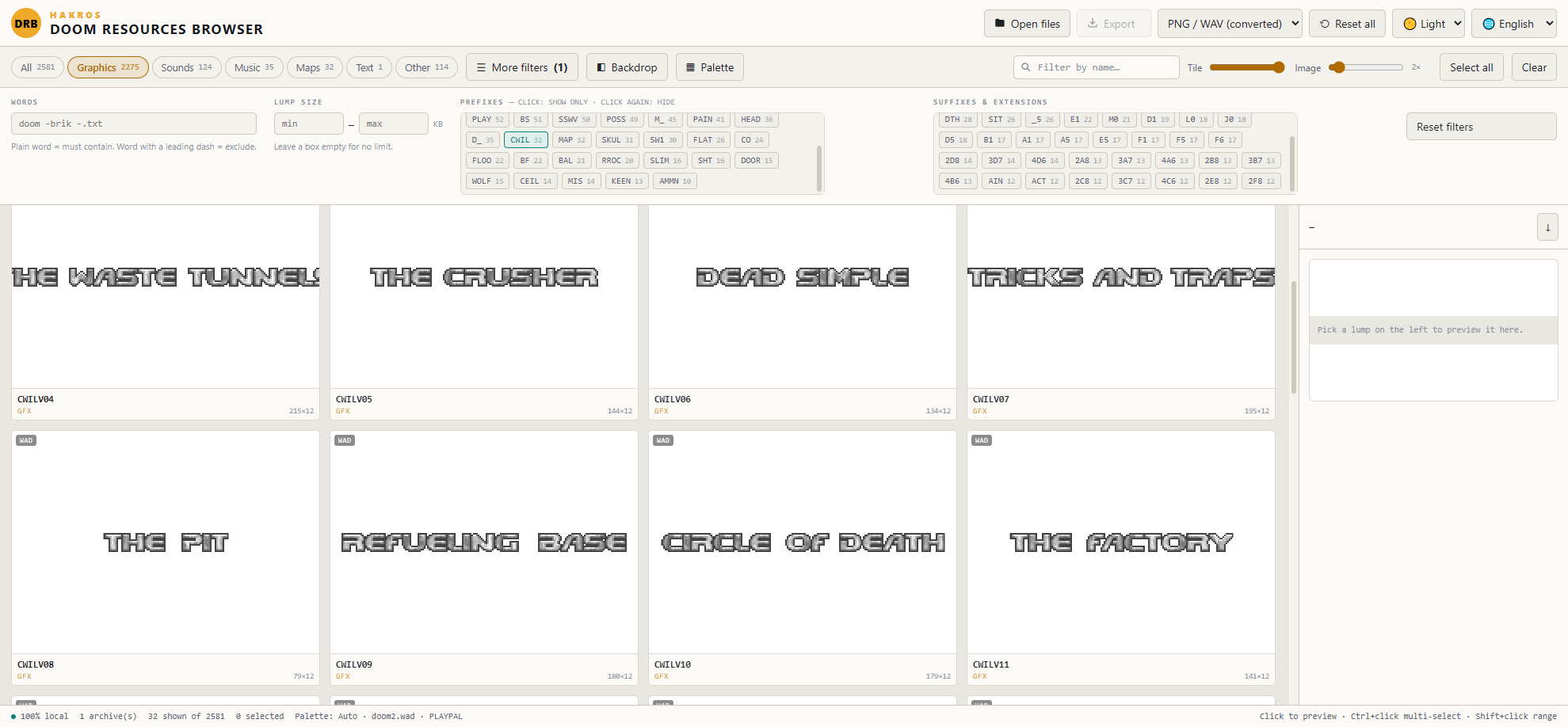Toggle the FLAT prefix chip
Viewport: 1568px width, 727px height.
click(708, 140)
